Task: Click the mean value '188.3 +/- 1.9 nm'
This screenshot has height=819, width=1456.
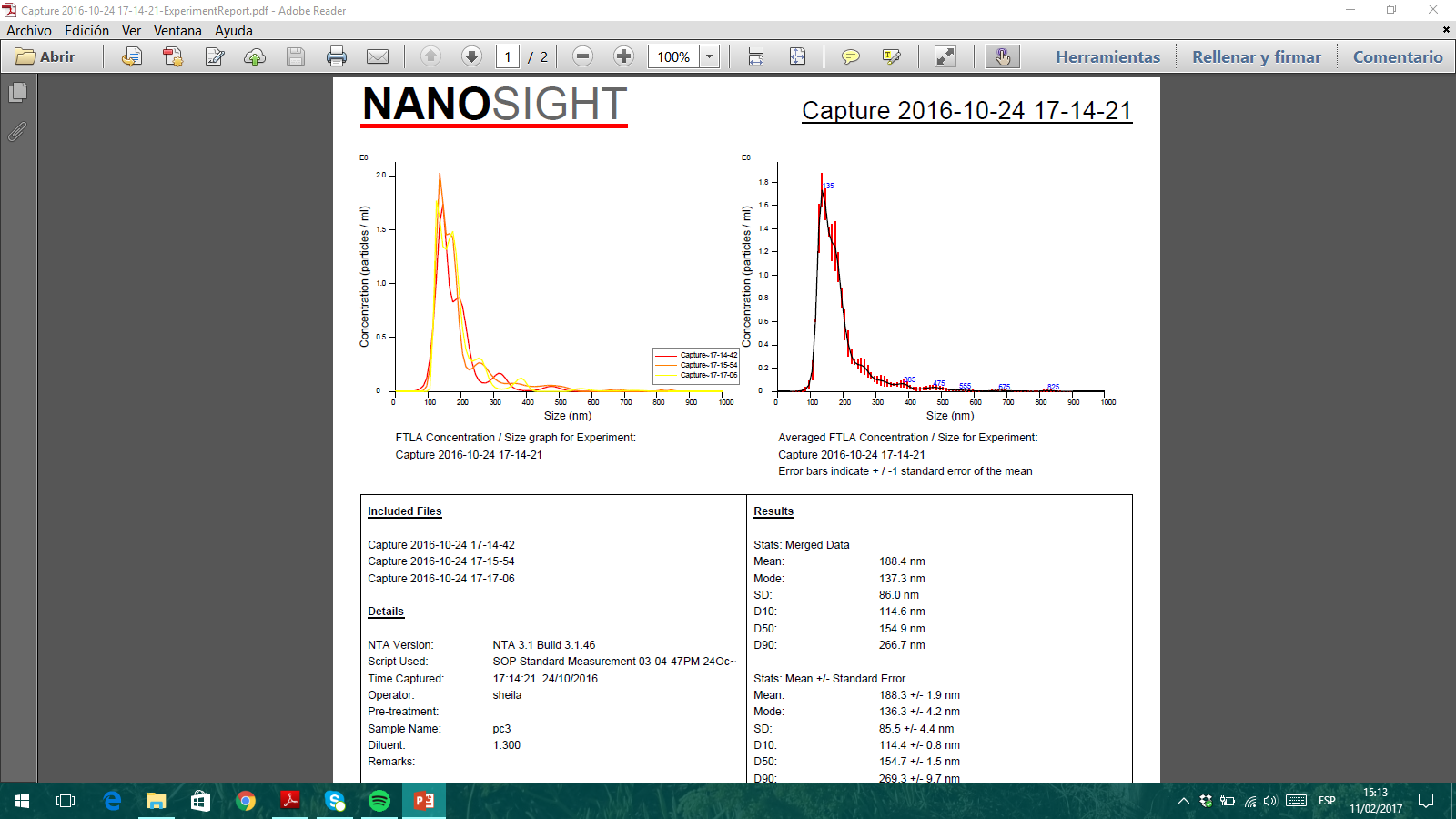Action: (x=919, y=695)
